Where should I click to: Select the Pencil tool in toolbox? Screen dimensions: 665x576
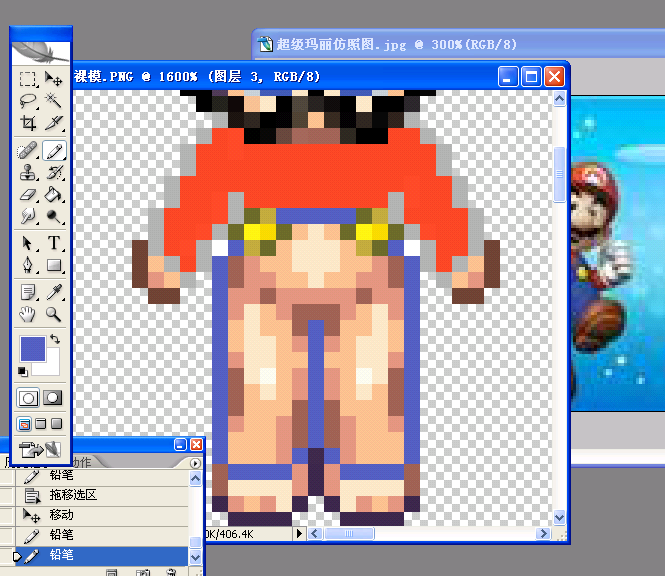tap(54, 151)
